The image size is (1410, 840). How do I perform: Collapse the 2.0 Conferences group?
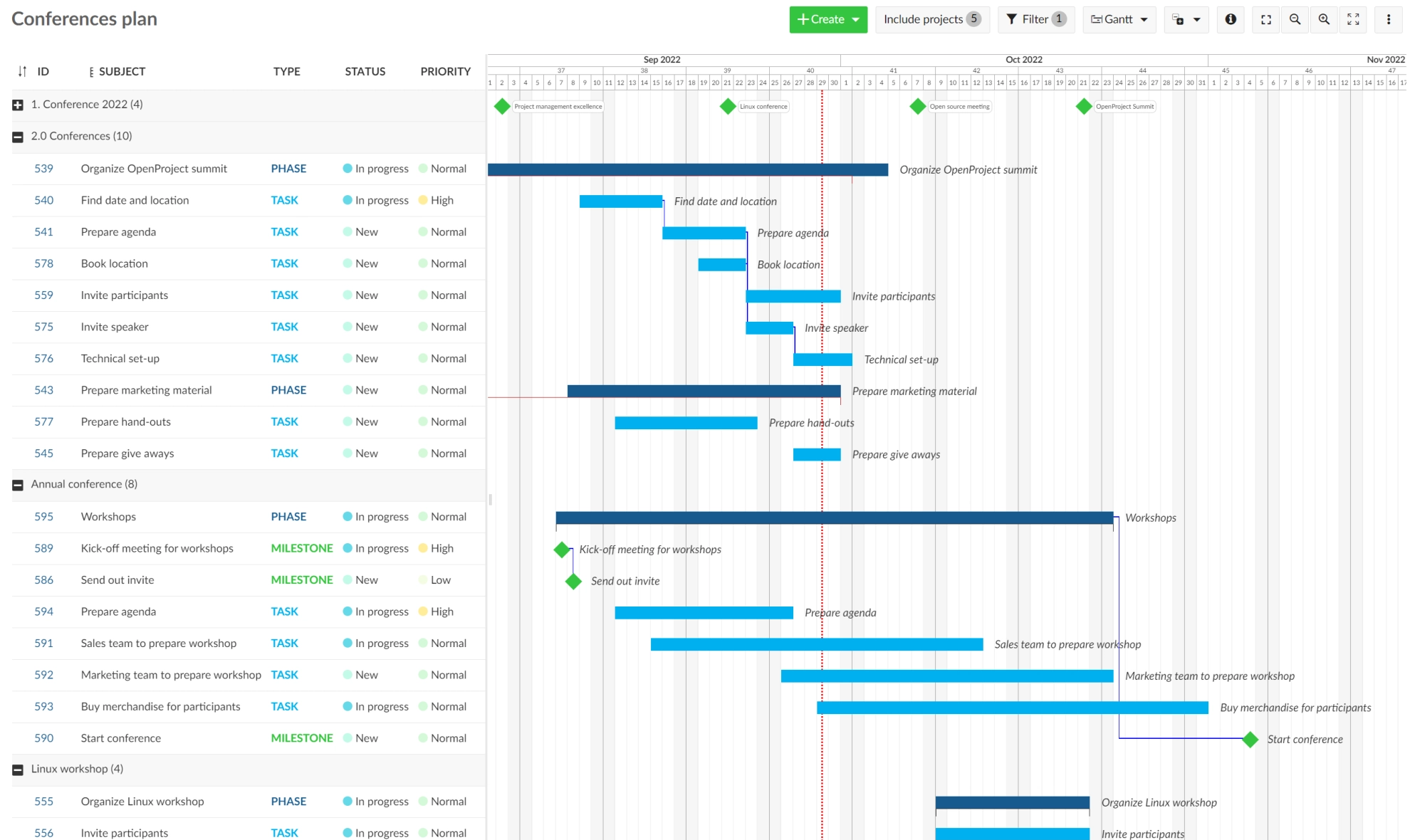tap(18, 137)
